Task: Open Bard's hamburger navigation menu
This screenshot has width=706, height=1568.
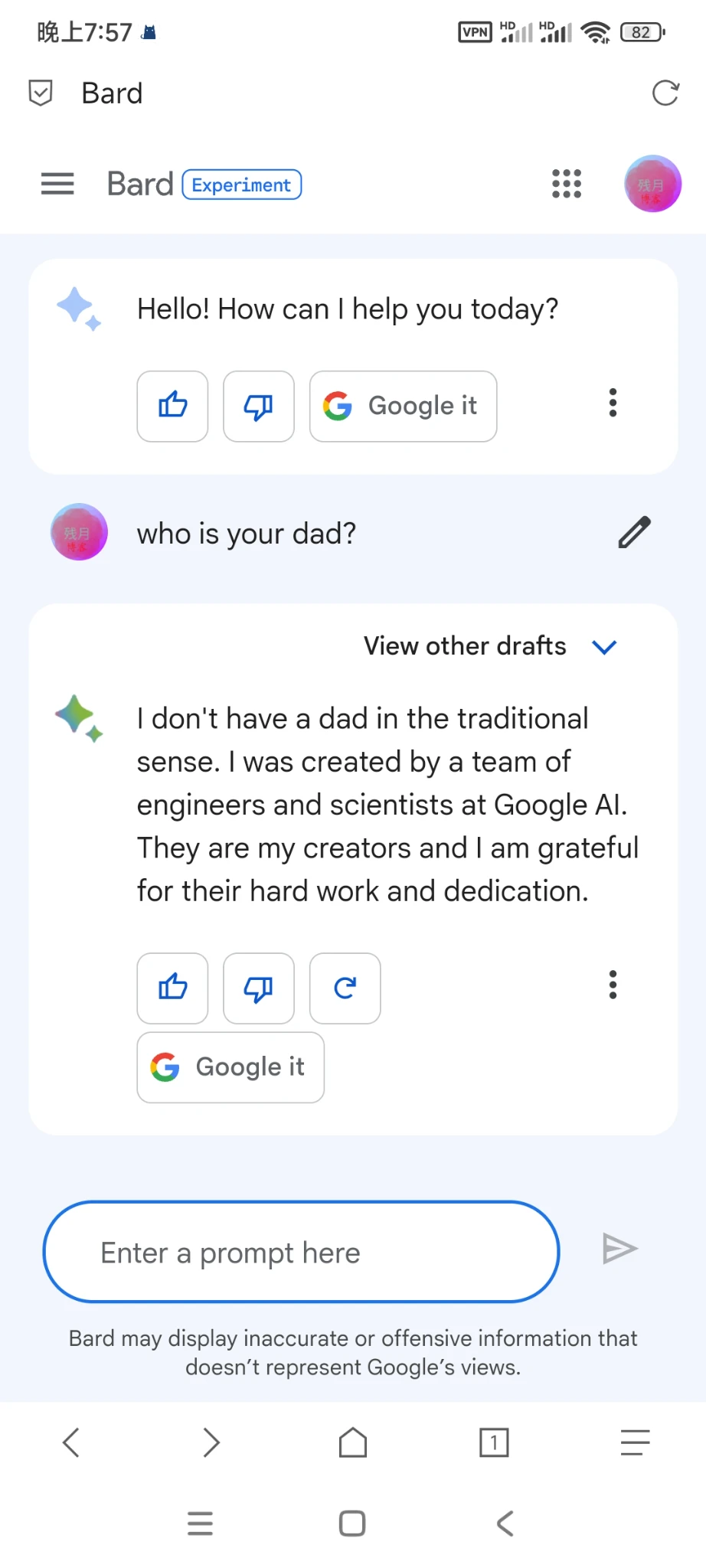Action: point(57,184)
